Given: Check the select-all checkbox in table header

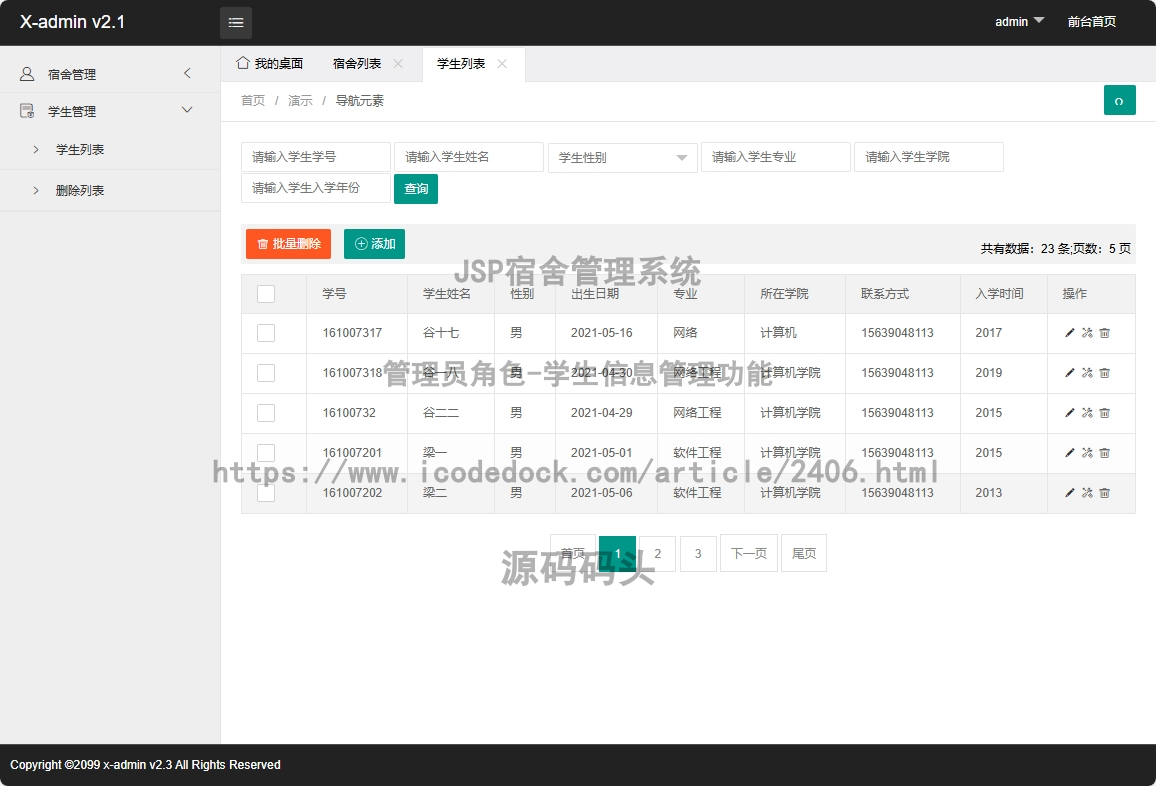Looking at the screenshot, I should click(x=266, y=293).
